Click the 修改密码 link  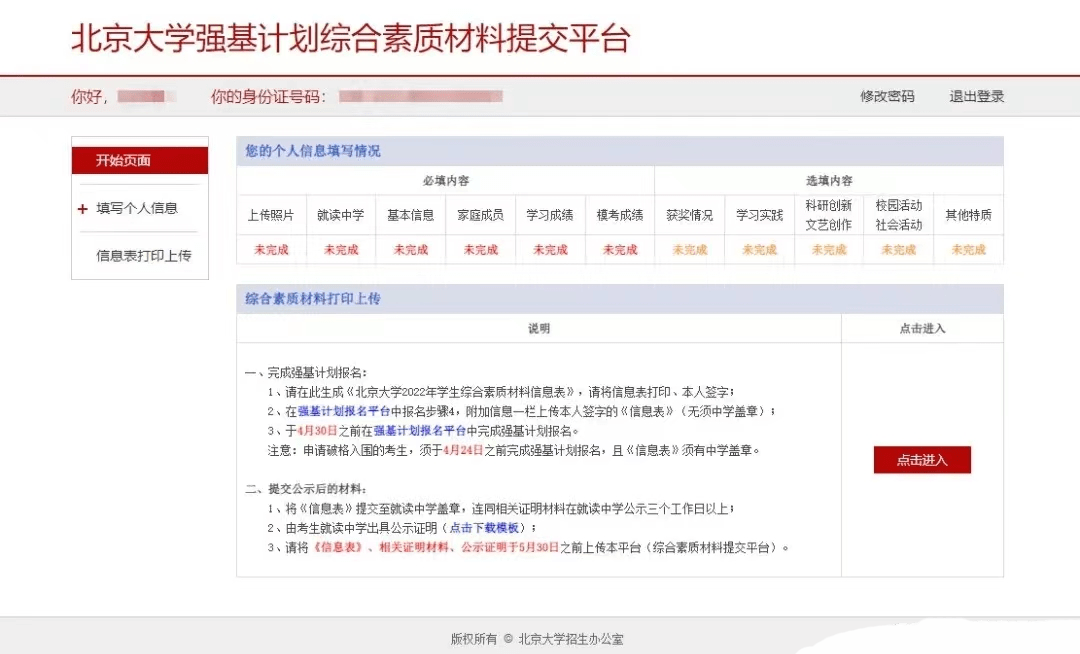(x=887, y=96)
